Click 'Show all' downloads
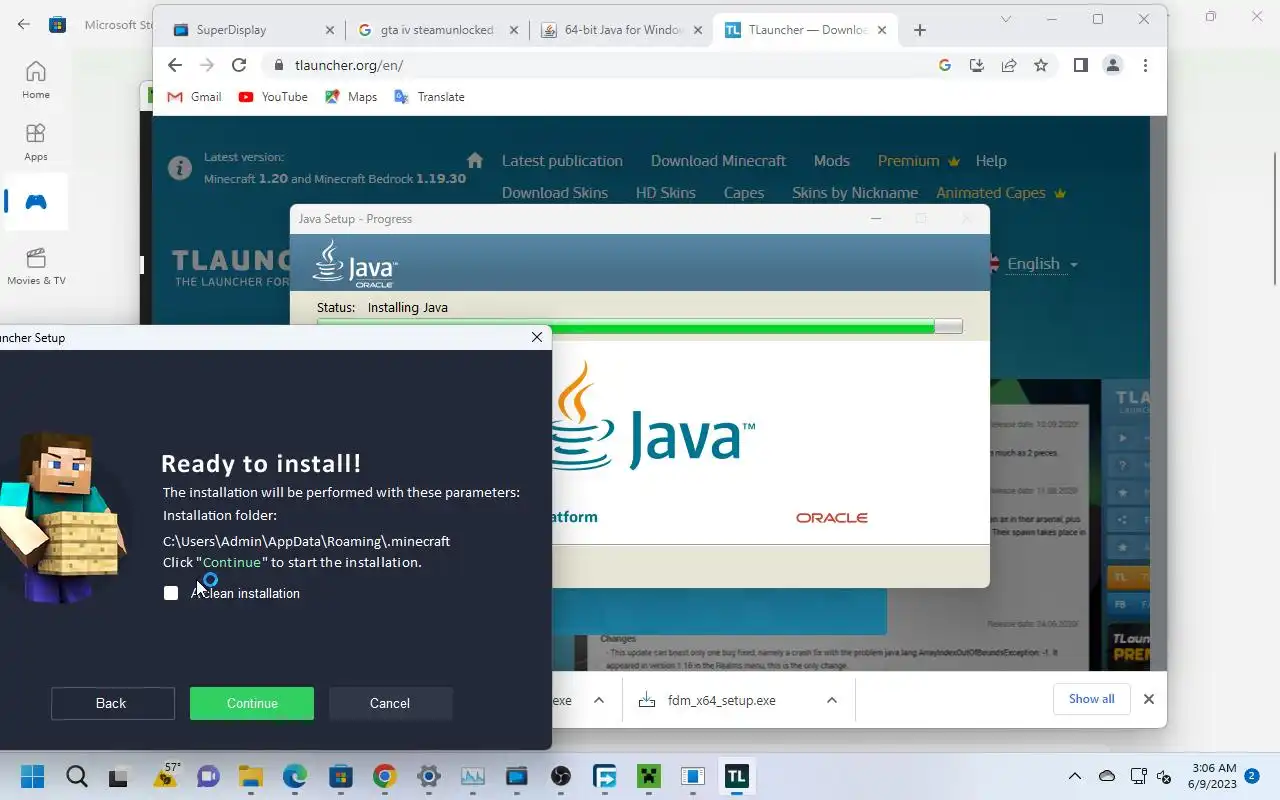This screenshot has width=1280, height=800. tap(1092, 699)
